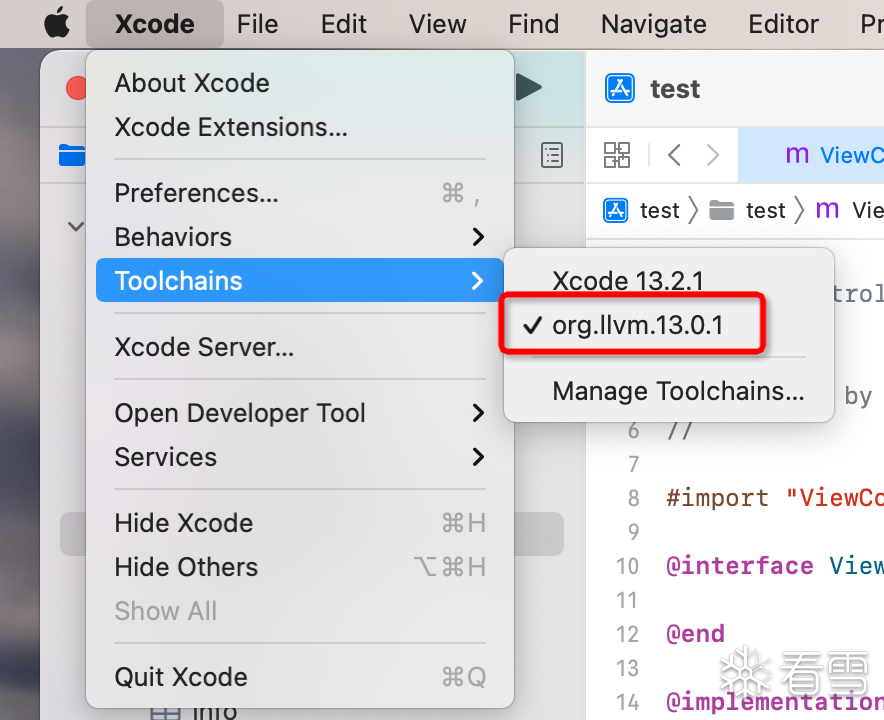Click the #import line of code
Viewport: 884px width, 720px height.
(775, 498)
